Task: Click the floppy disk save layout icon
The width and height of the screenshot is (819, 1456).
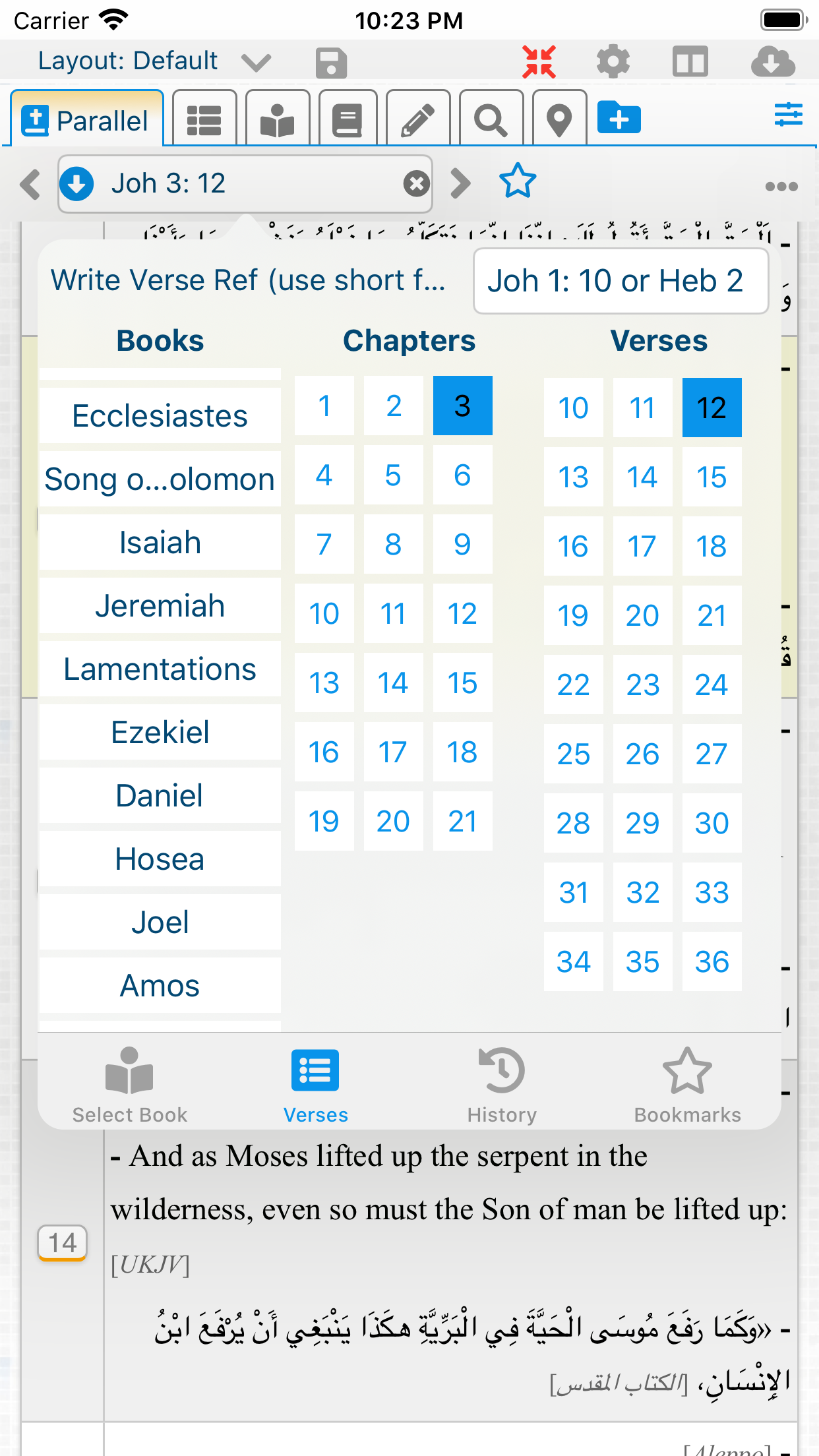Action: pyautogui.click(x=331, y=63)
